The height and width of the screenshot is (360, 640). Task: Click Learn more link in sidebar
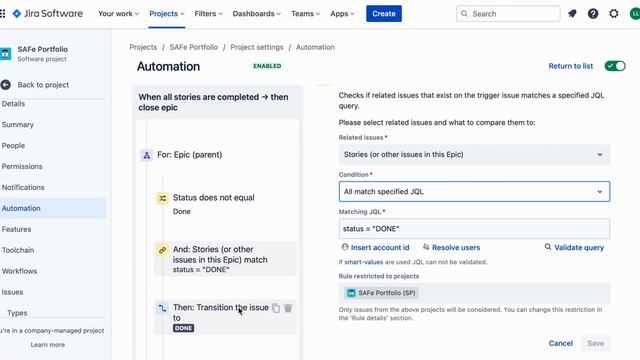[x=48, y=345]
